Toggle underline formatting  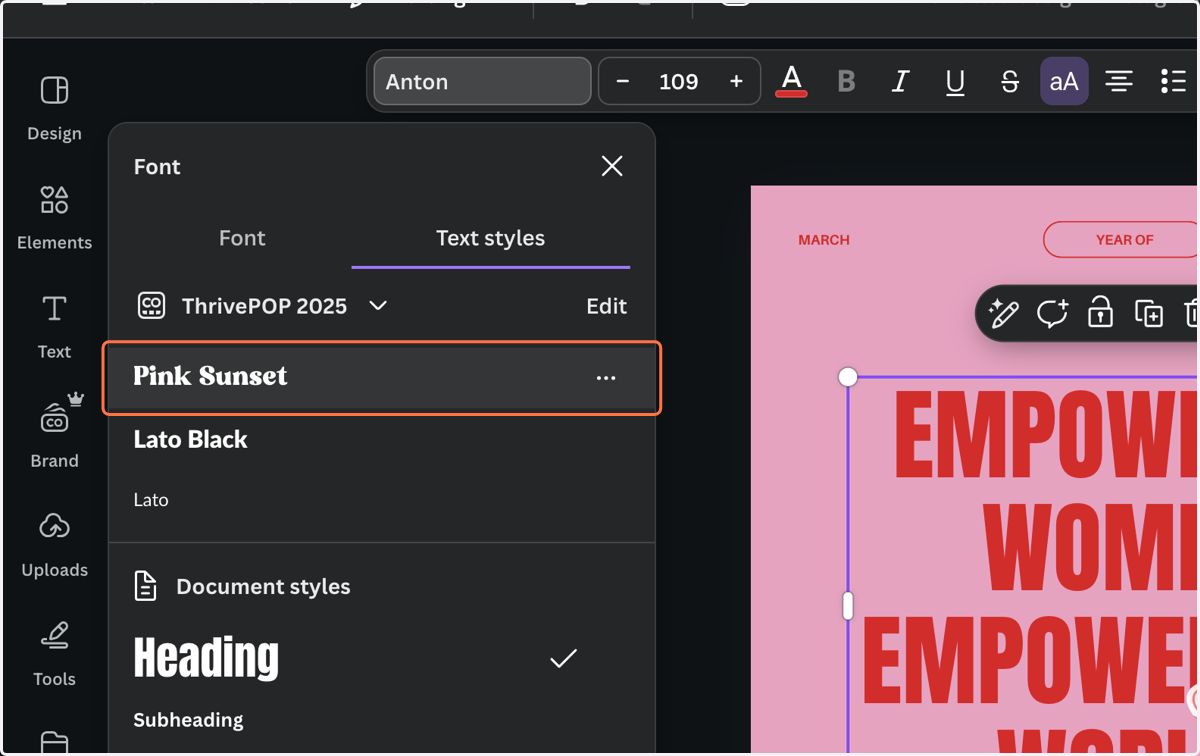(x=955, y=82)
